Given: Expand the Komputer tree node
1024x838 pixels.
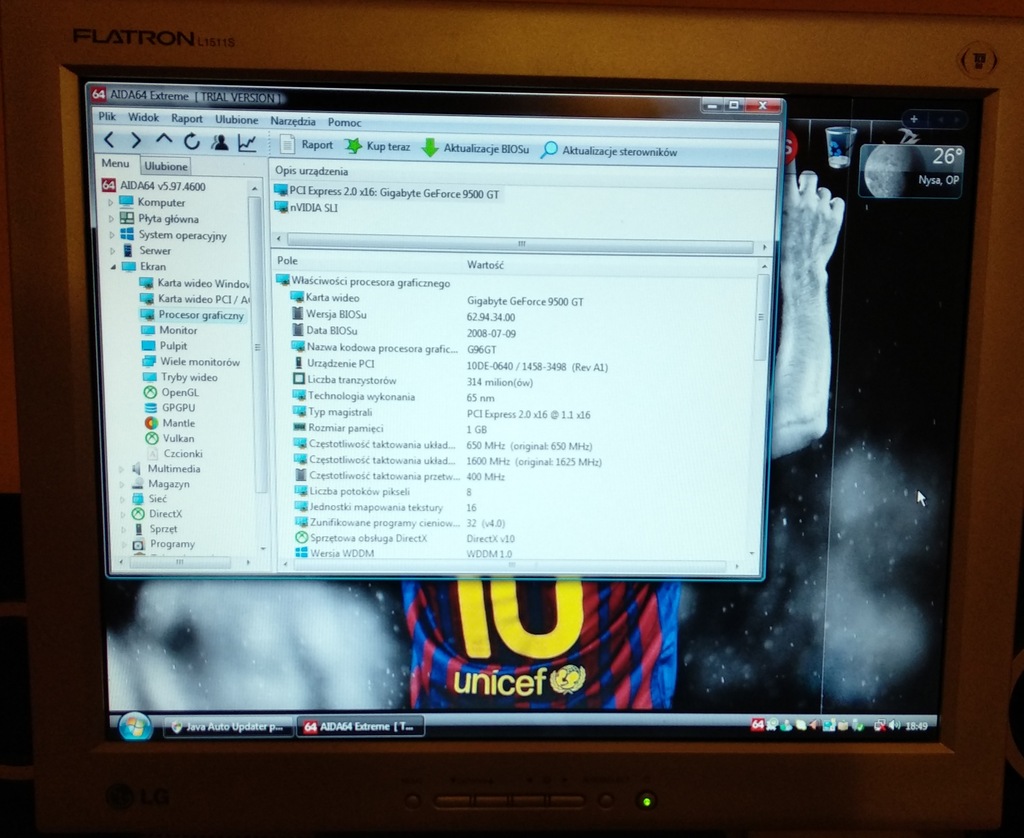Looking at the screenshot, I should click(110, 202).
